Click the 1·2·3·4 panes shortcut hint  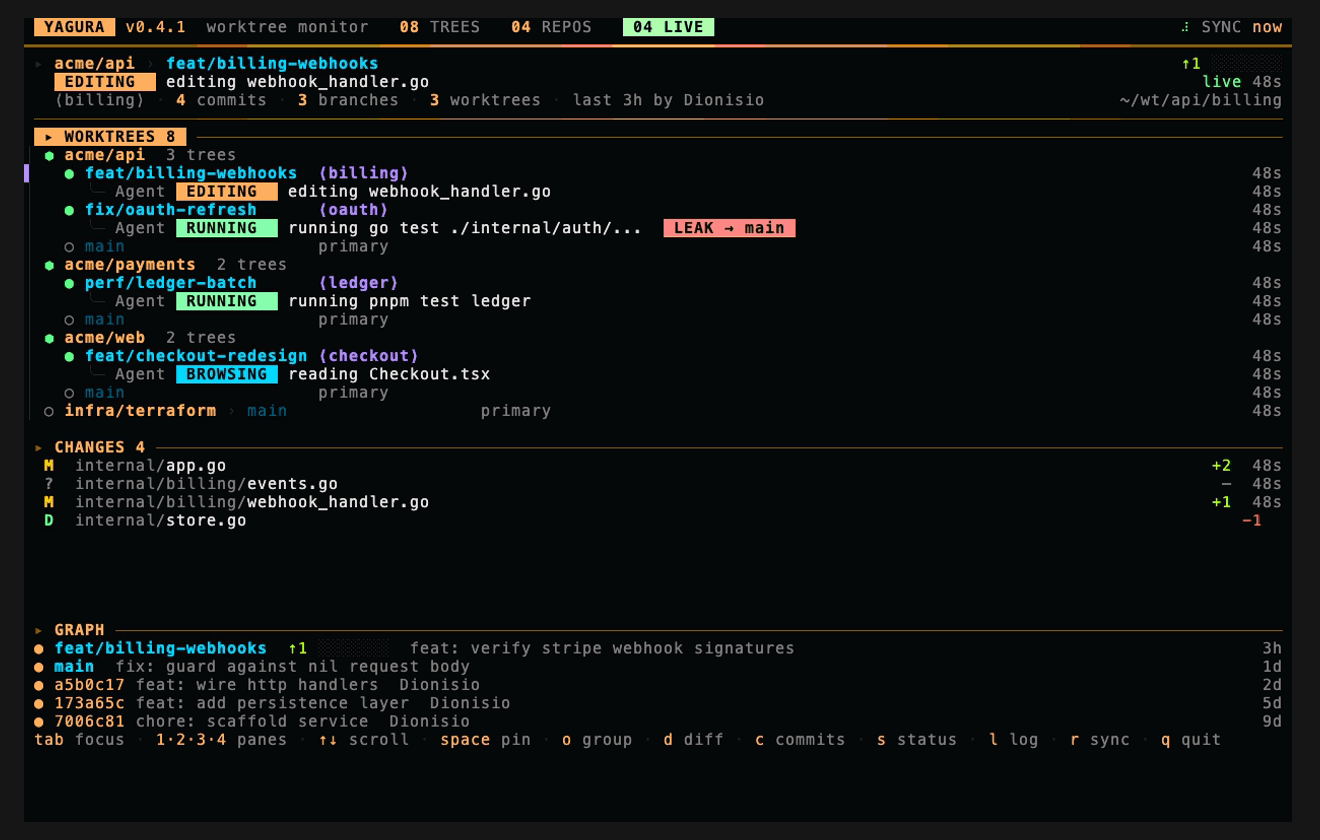coord(221,740)
